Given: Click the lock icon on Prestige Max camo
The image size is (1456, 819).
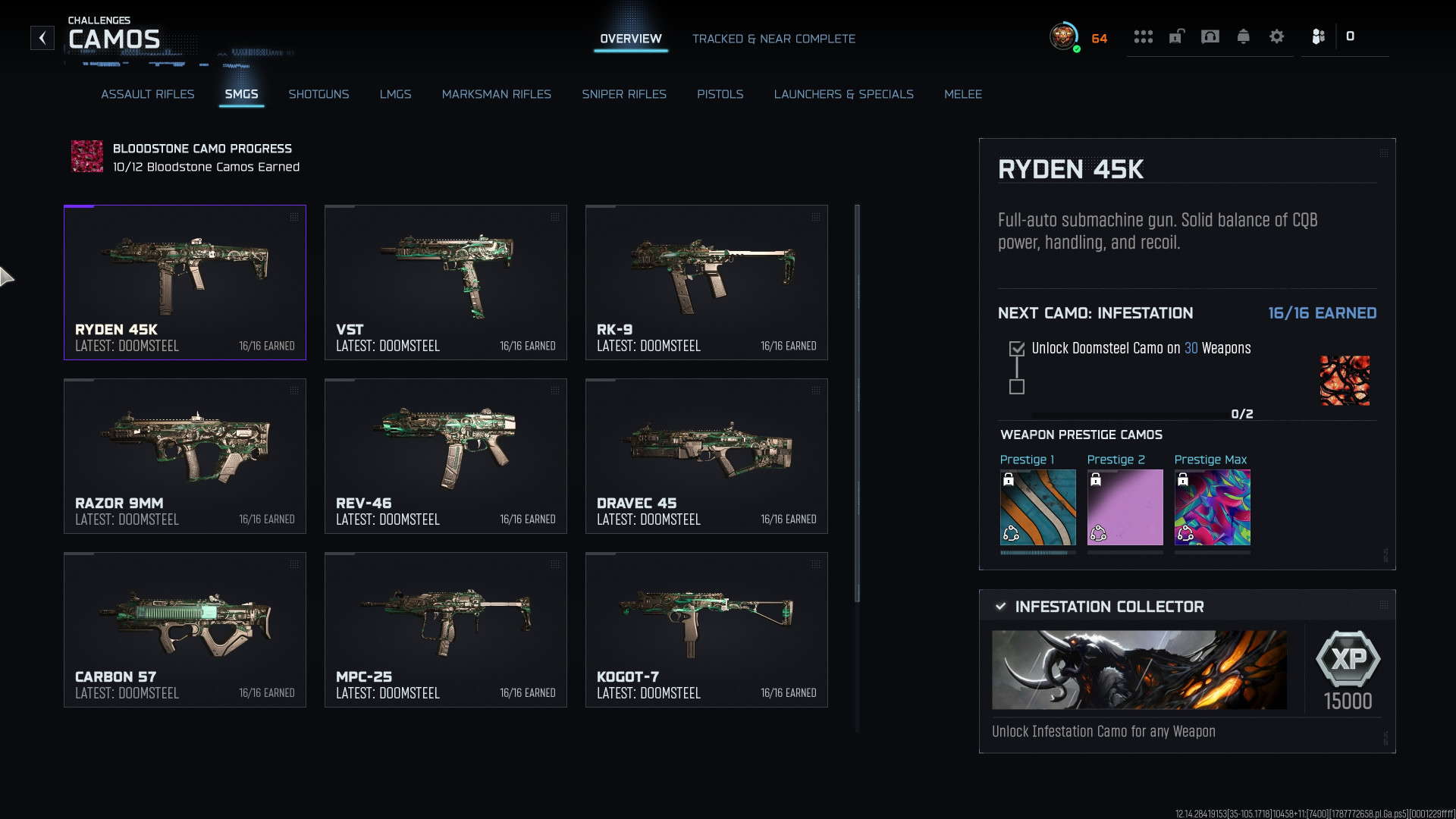Looking at the screenshot, I should click(1183, 479).
